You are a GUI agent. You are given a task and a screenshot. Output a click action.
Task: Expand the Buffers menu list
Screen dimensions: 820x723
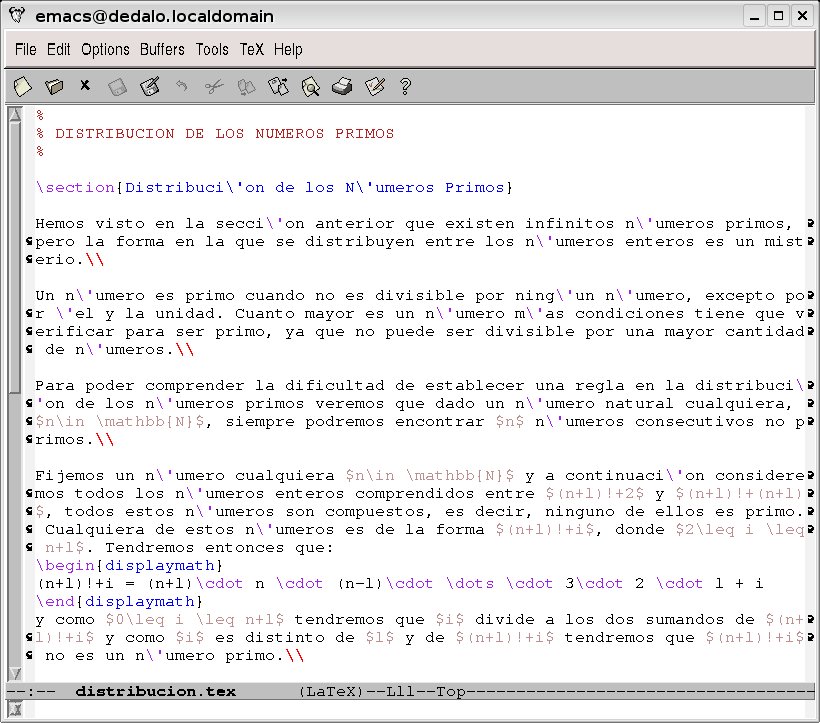[x=162, y=49]
